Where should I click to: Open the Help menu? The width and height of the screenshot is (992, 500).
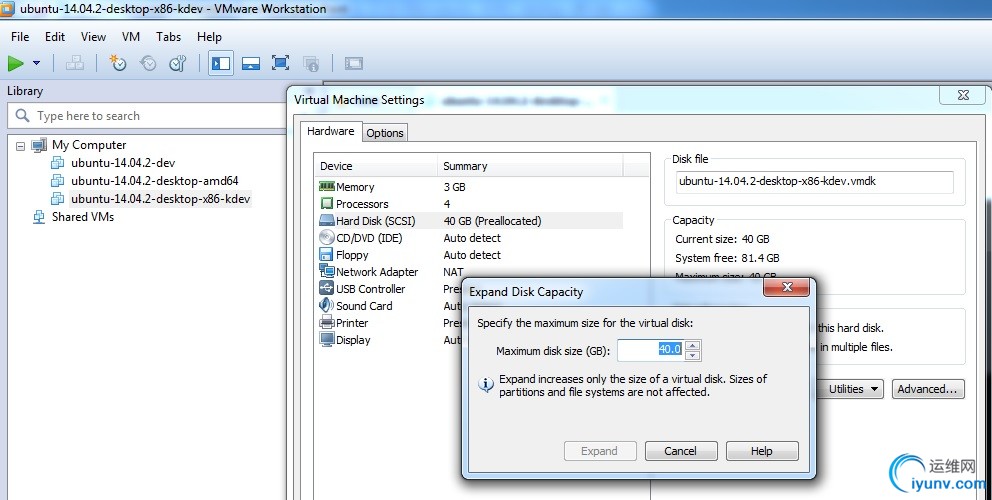pyautogui.click(x=209, y=37)
